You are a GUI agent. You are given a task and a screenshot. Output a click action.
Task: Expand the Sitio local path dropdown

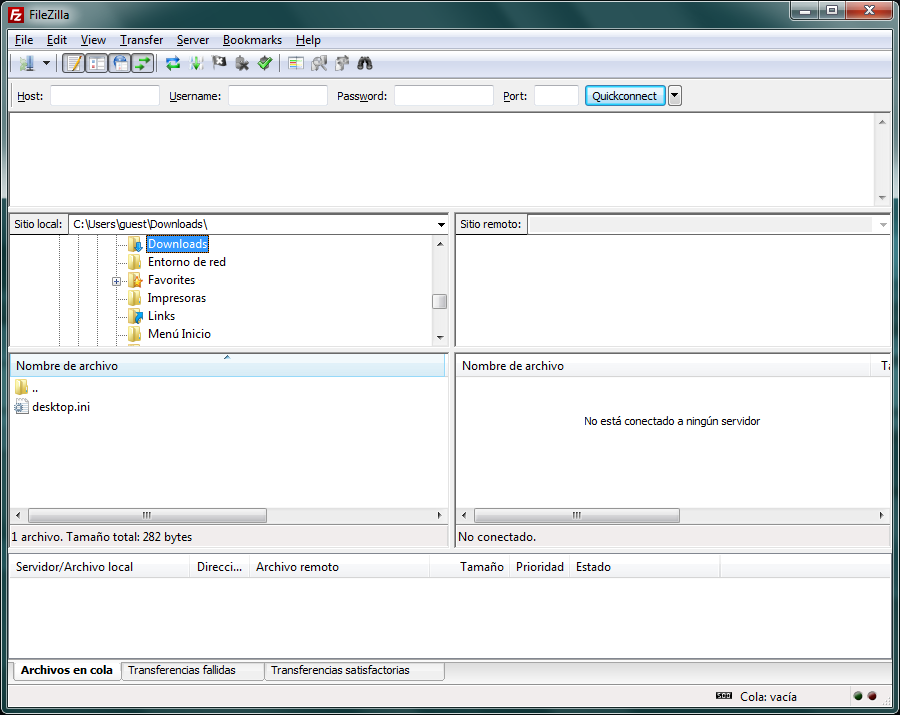click(x=441, y=225)
